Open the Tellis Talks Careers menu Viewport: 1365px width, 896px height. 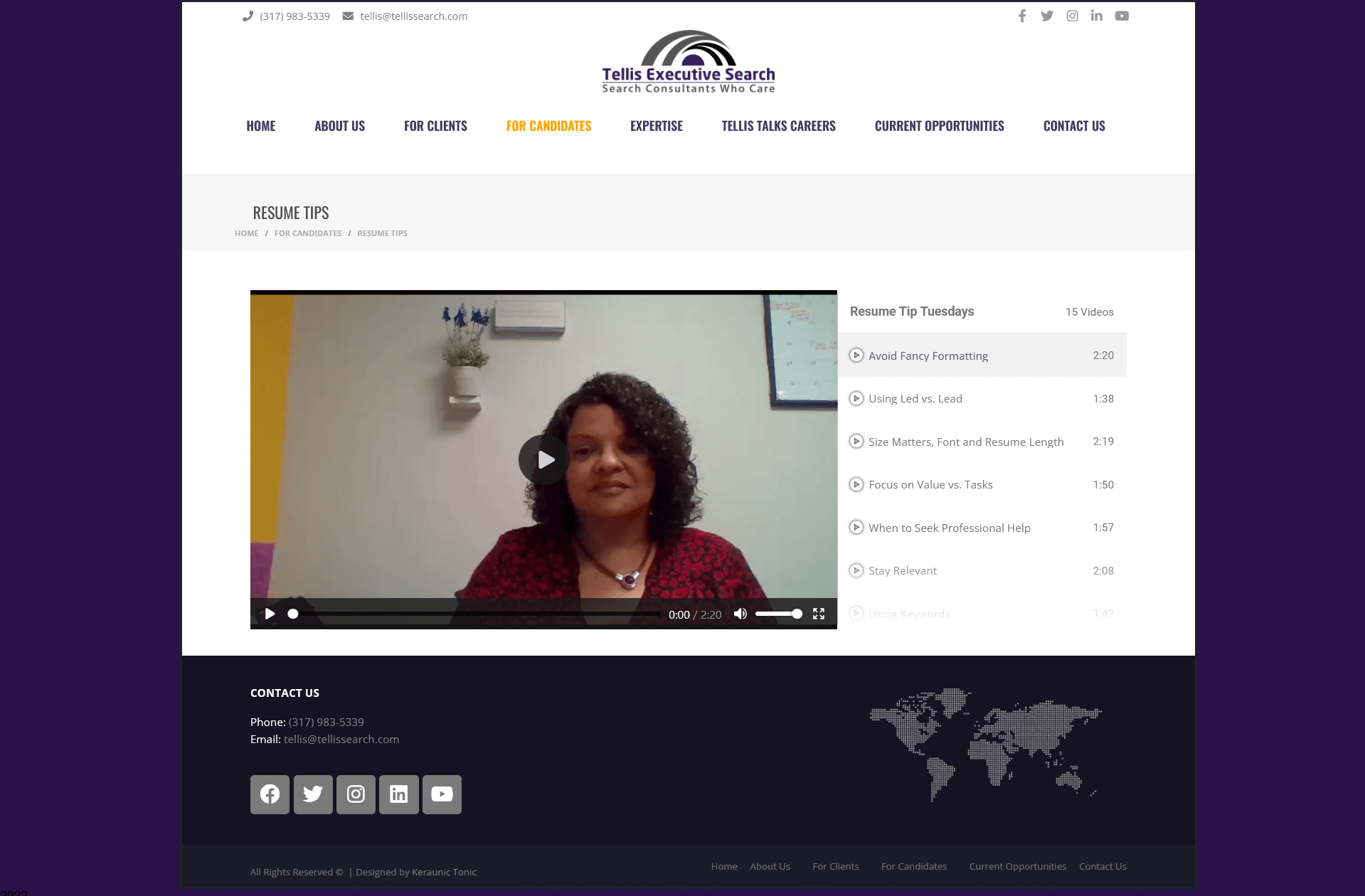778,126
